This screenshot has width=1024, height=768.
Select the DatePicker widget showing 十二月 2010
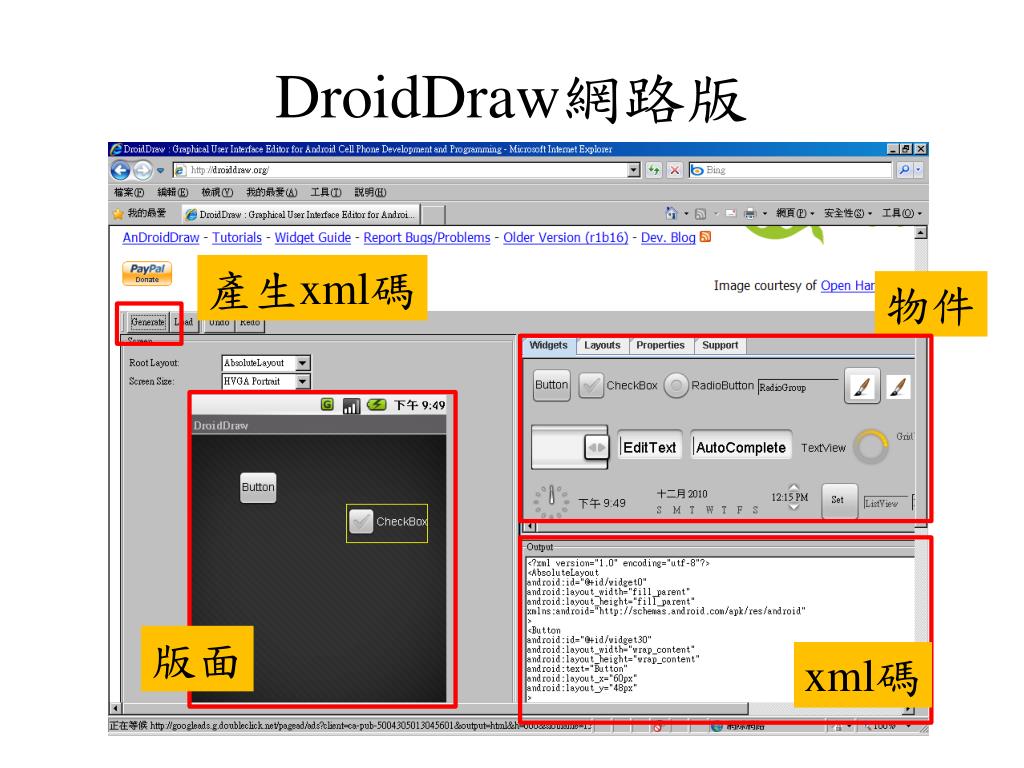coord(708,501)
